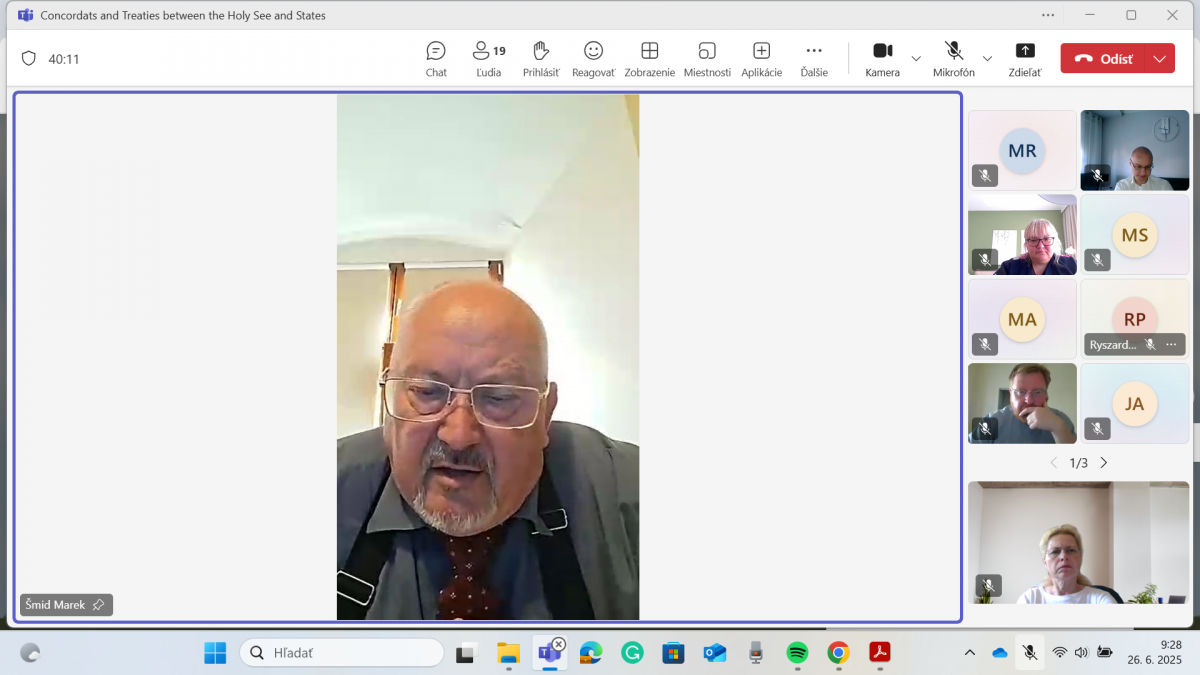Unmute the Mikrofón
1200x675 pixels.
(x=954, y=59)
